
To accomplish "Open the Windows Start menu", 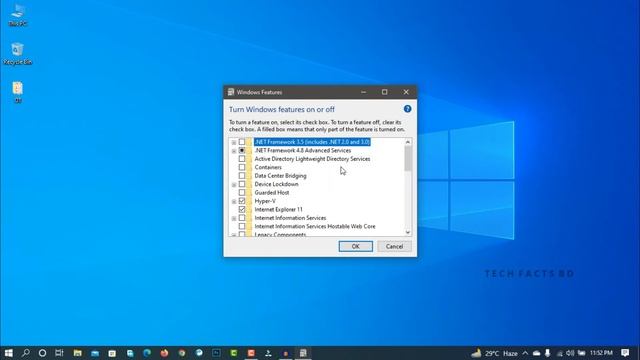I will tap(9, 353).
